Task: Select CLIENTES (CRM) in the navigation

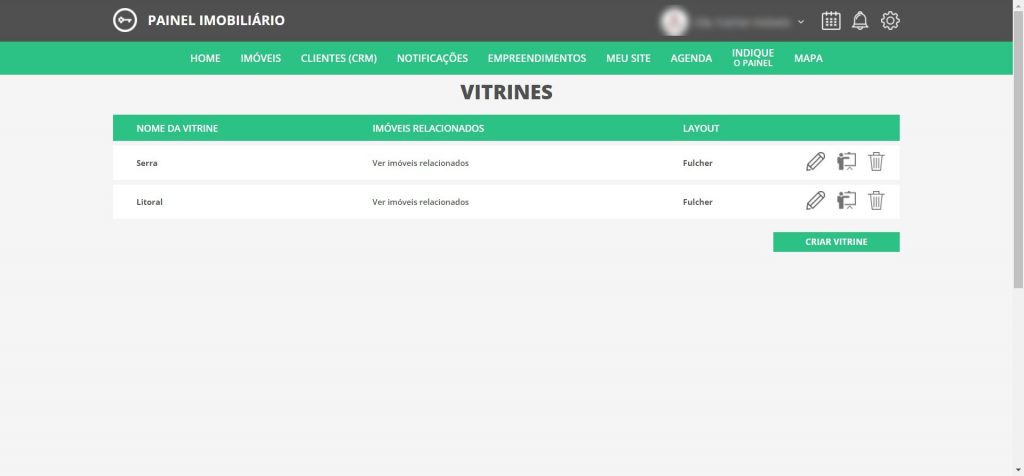Action: click(x=338, y=58)
